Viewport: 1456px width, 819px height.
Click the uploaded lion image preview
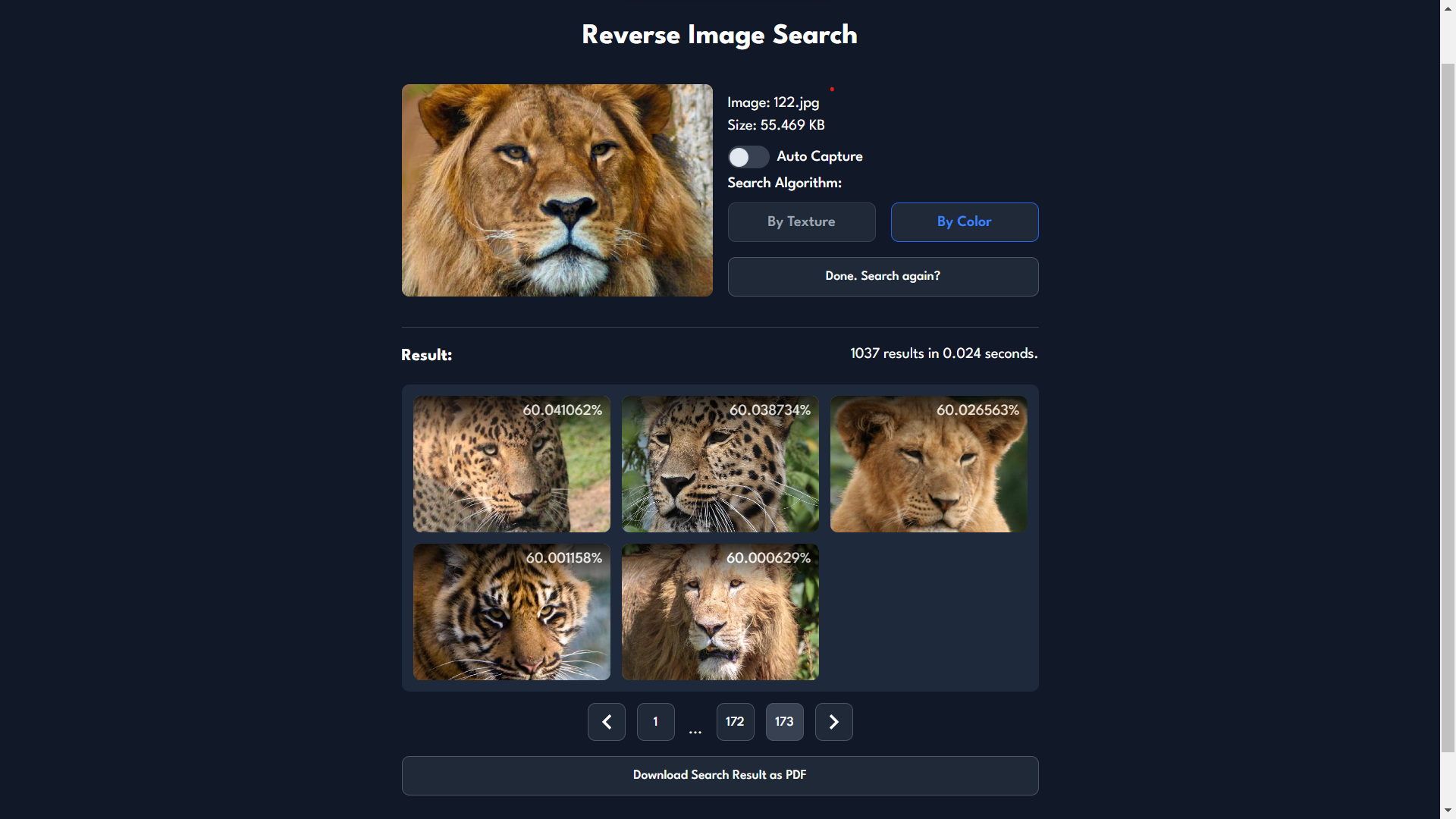(557, 189)
